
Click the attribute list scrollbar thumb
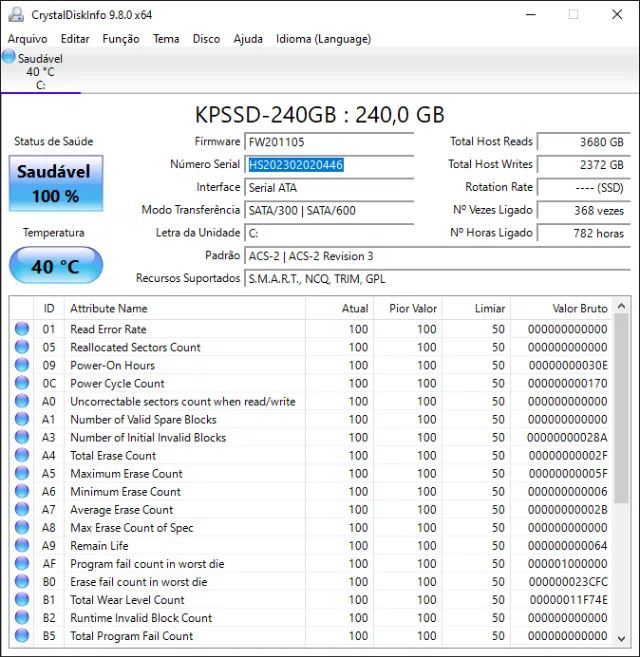click(x=622, y=409)
